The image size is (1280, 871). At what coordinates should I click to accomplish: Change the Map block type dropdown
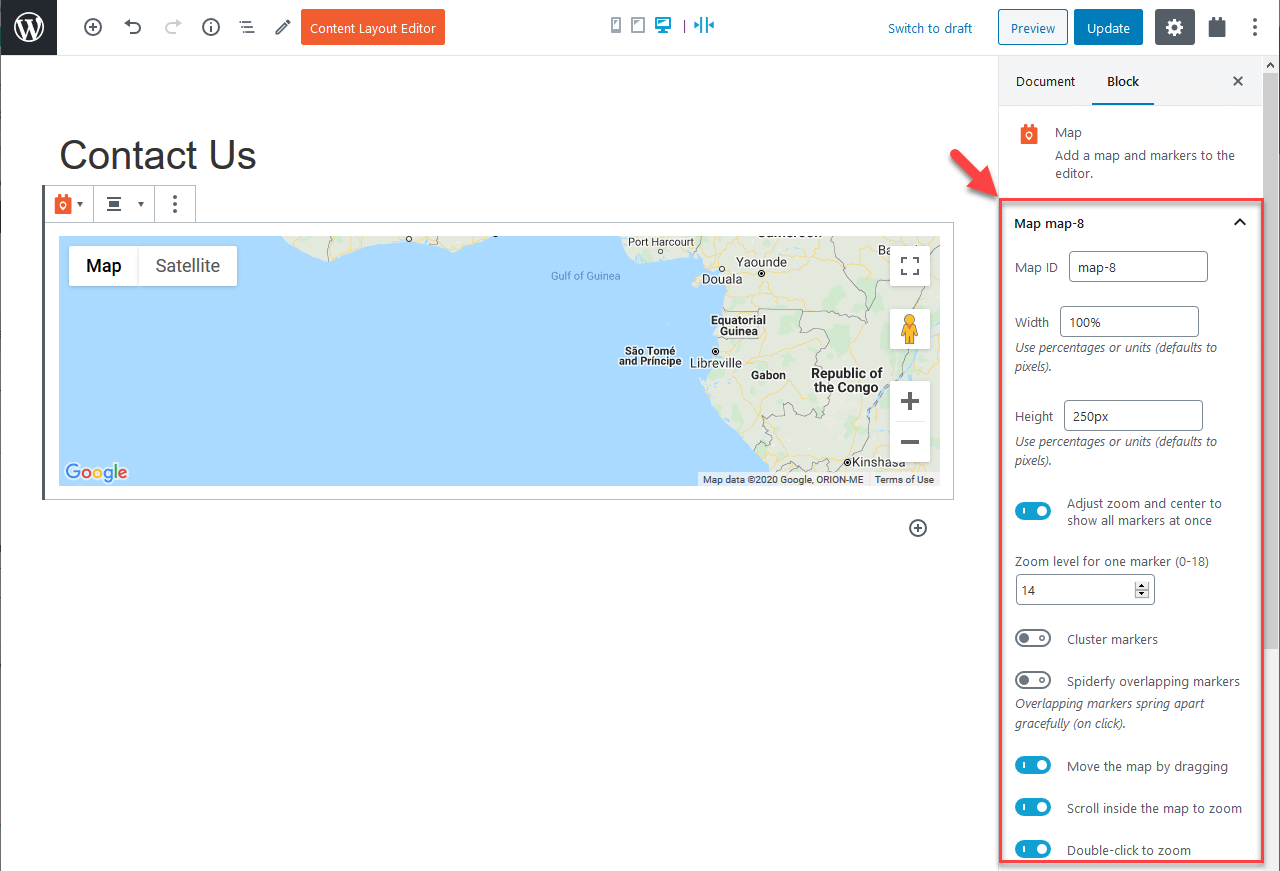point(69,204)
